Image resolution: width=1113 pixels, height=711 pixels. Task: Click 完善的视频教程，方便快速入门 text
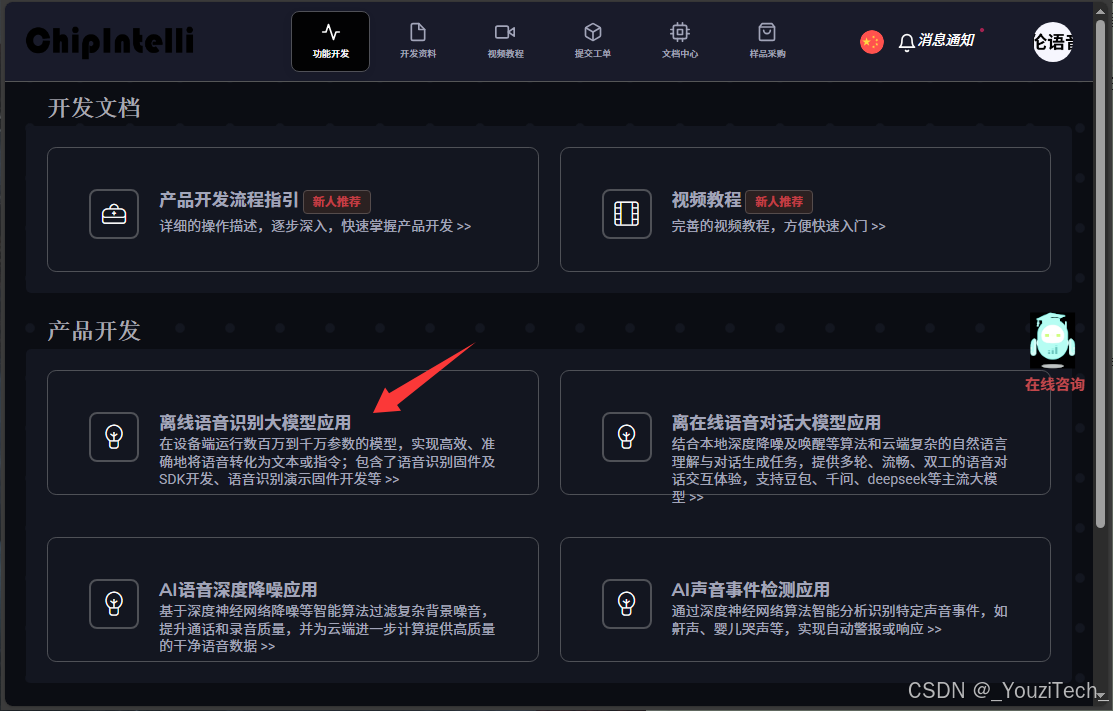(x=779, y=226)
